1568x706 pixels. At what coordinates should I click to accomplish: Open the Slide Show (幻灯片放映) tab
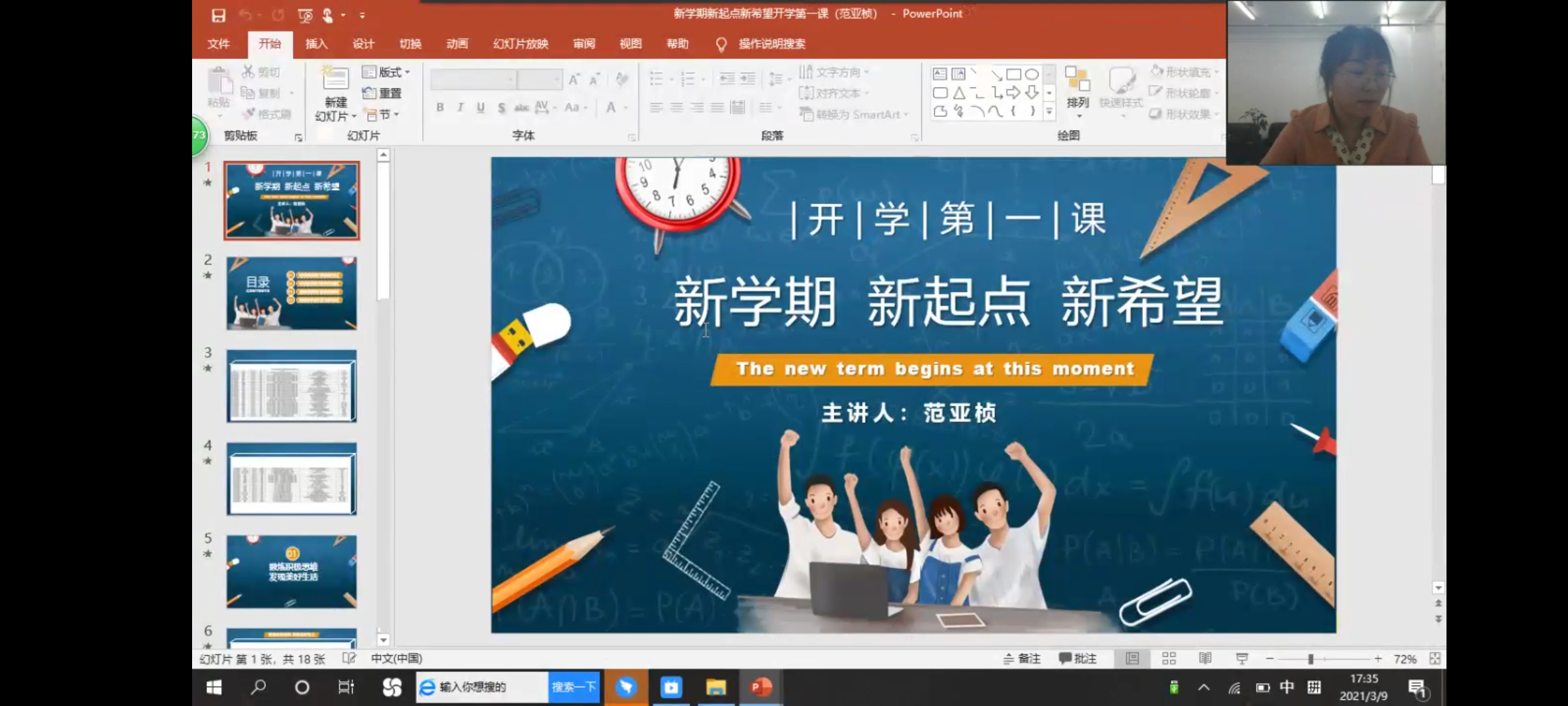(520, 44)
